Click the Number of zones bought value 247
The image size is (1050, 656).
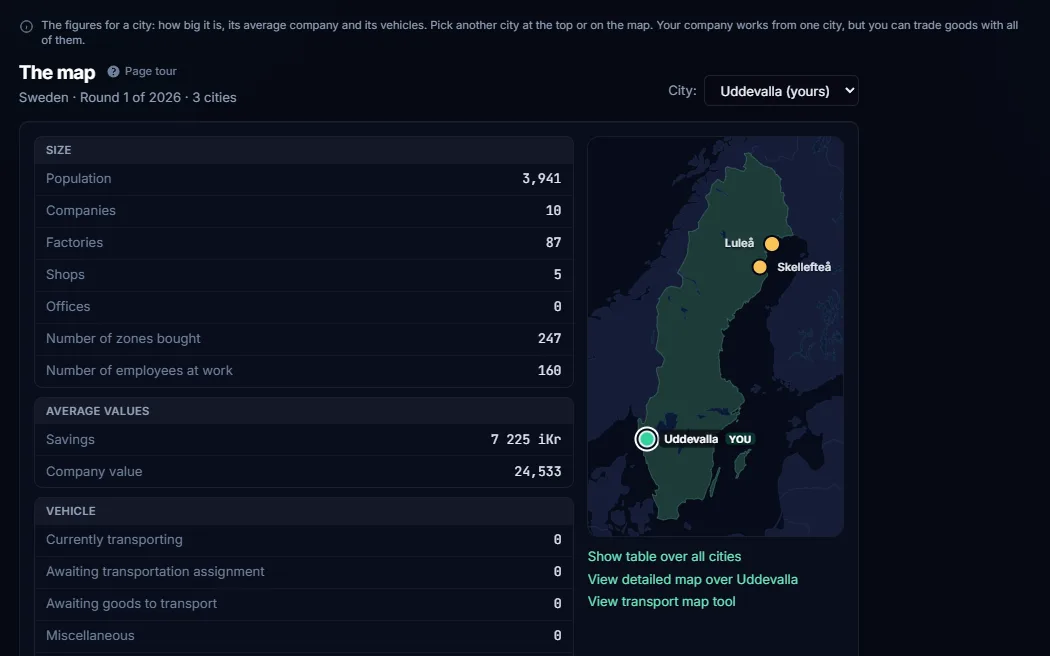tap(549, 339)
